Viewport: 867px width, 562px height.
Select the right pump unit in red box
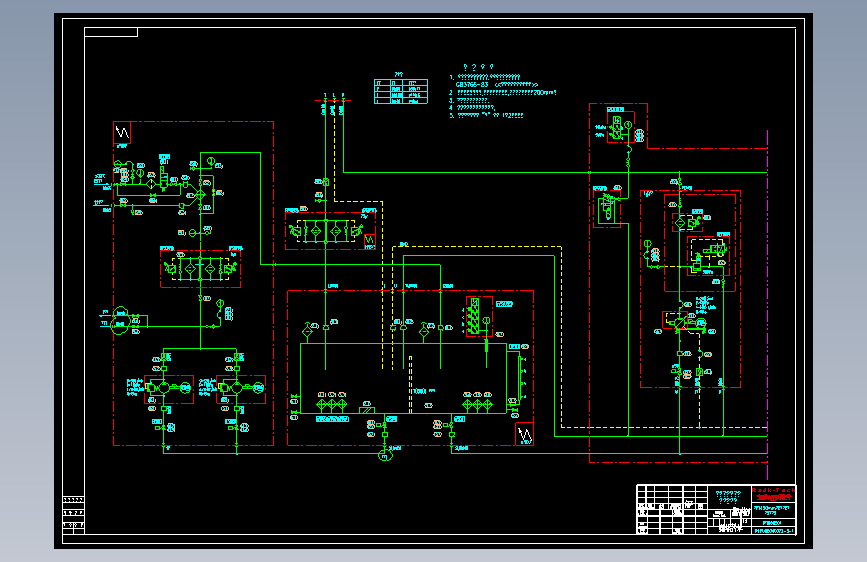241,389
